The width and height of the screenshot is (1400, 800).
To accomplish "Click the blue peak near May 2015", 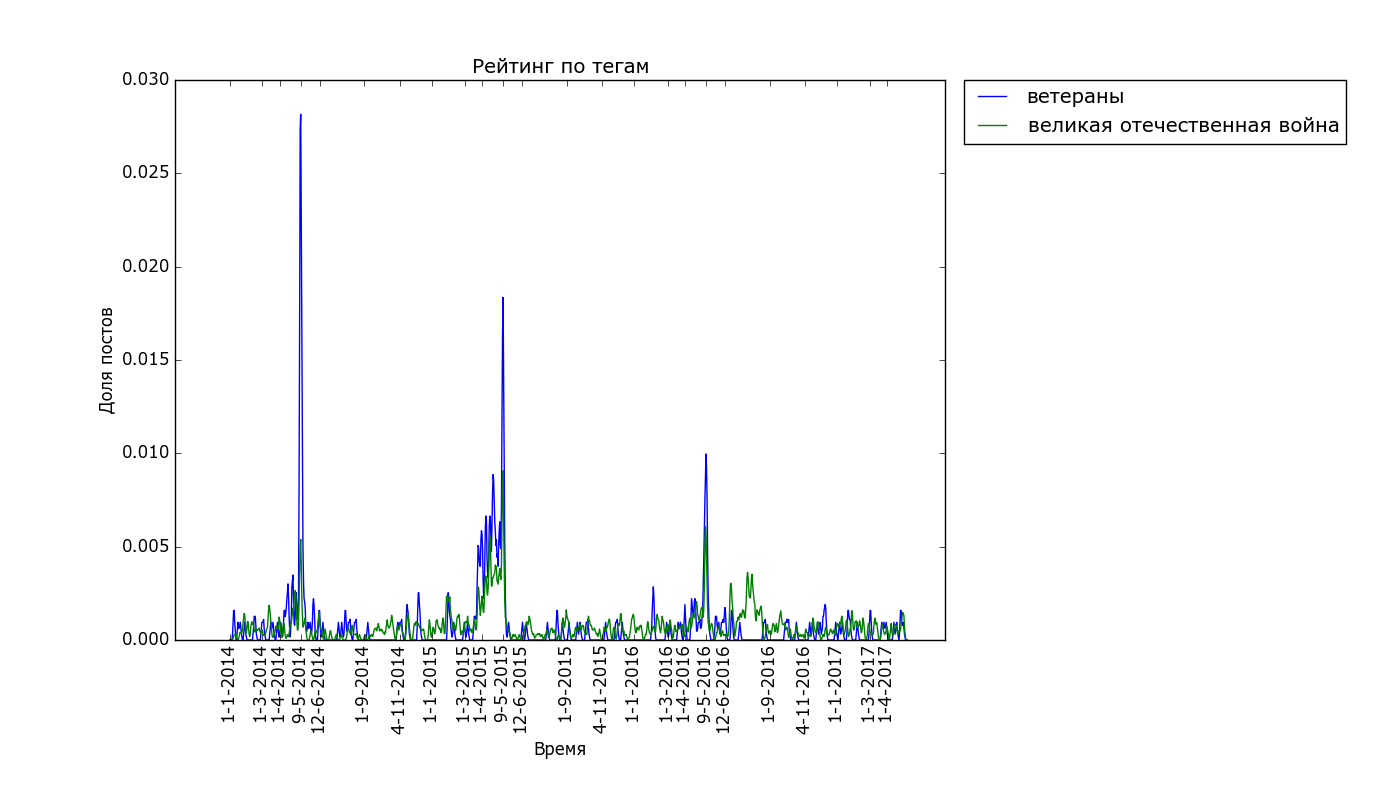I will click(503, 299).
